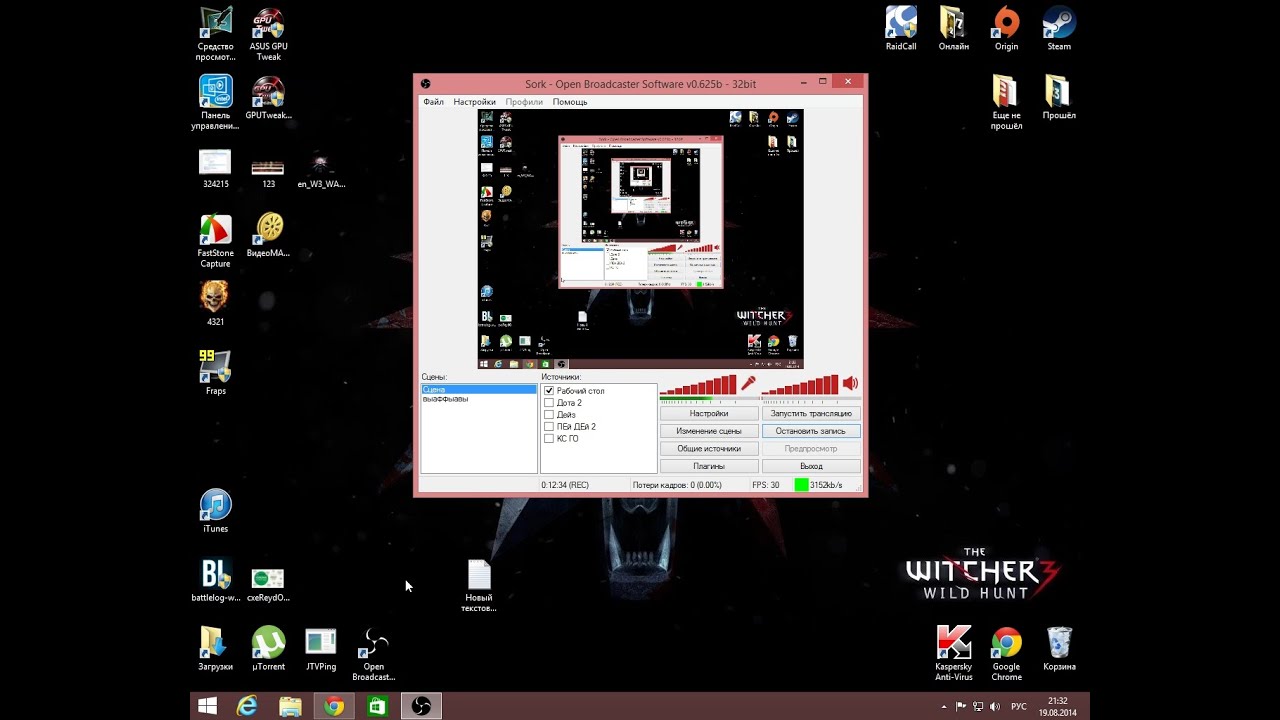Mute the microphone icon in OBS

[x=747, y=383]
